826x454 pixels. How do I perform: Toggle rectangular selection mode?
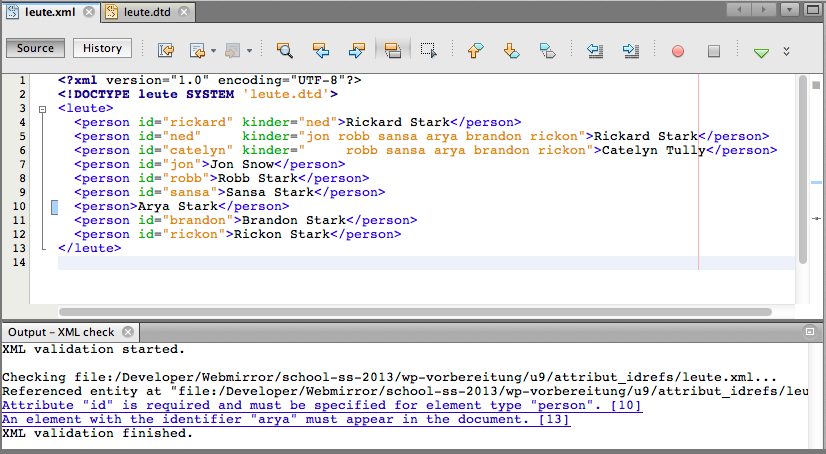428,51
